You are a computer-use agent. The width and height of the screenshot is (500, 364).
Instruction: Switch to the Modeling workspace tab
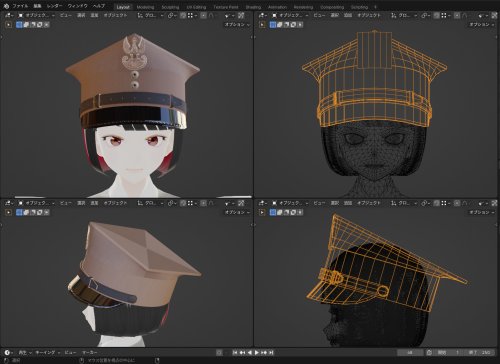point(145,7)
